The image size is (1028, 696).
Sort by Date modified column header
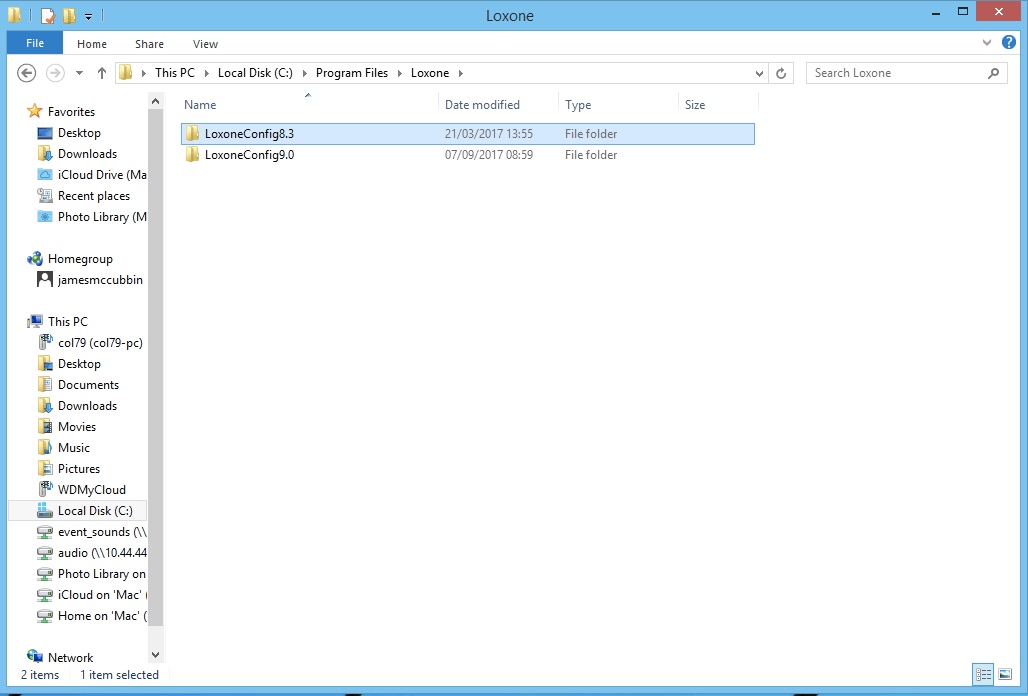[x=482, y=105]
